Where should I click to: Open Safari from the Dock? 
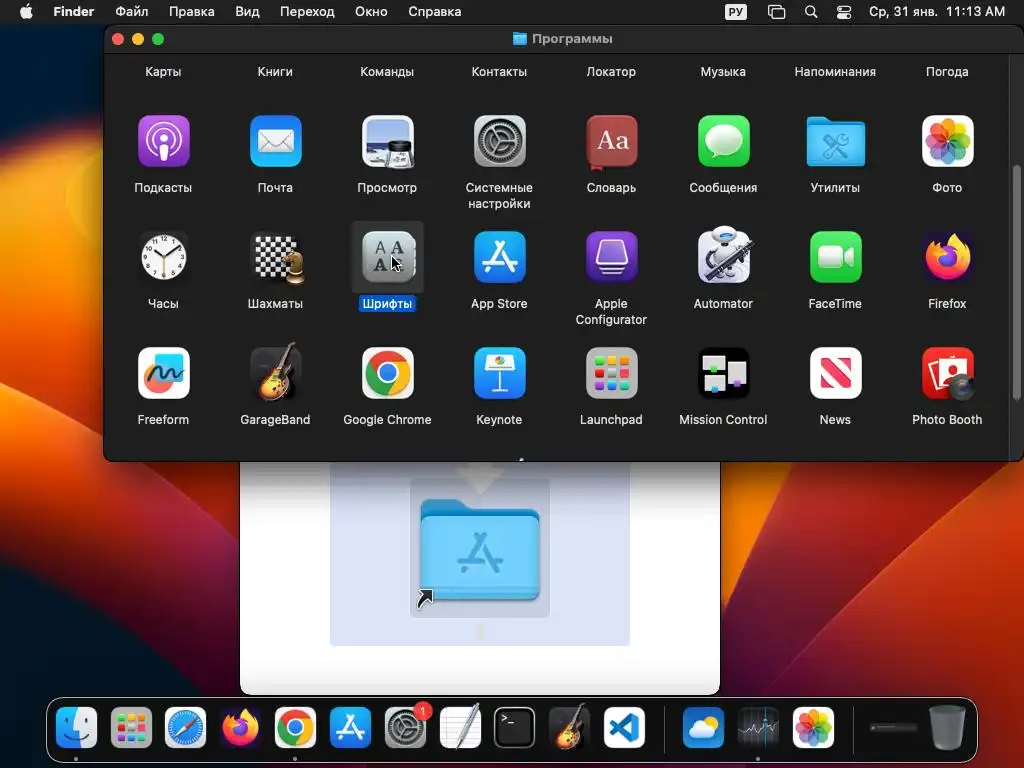tap(185, 727)
